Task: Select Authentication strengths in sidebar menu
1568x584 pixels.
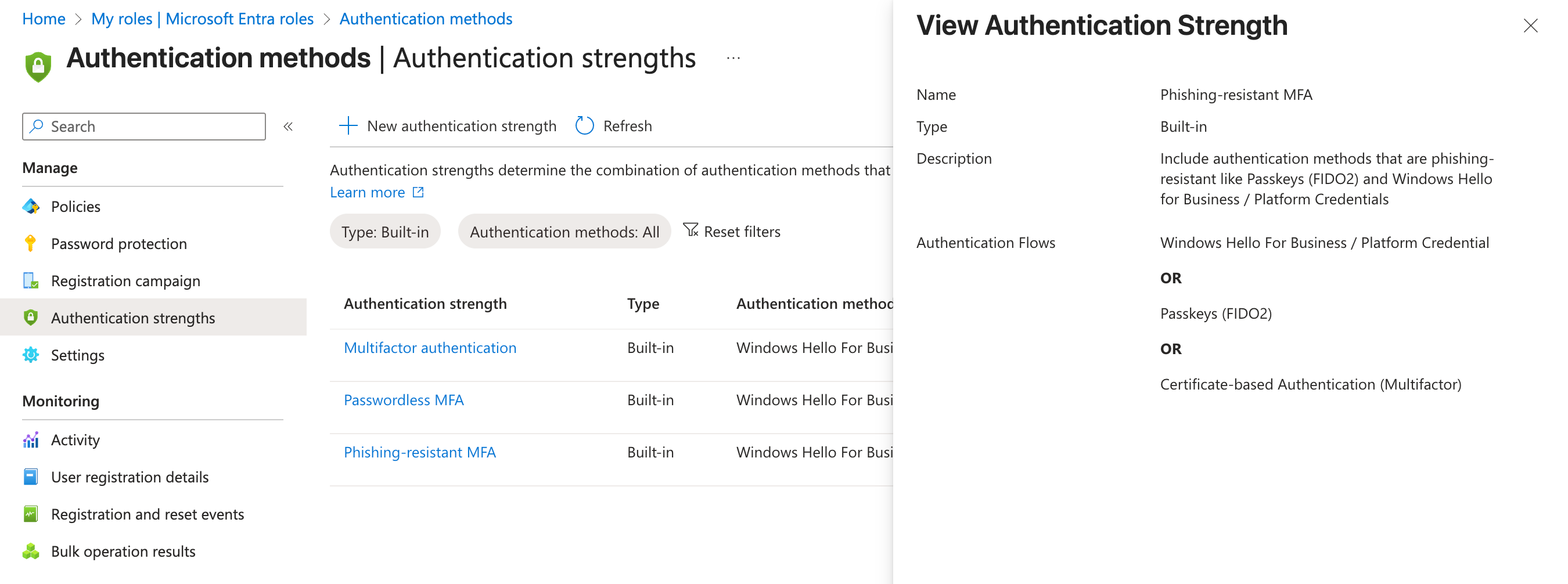Action: point(132,318)
